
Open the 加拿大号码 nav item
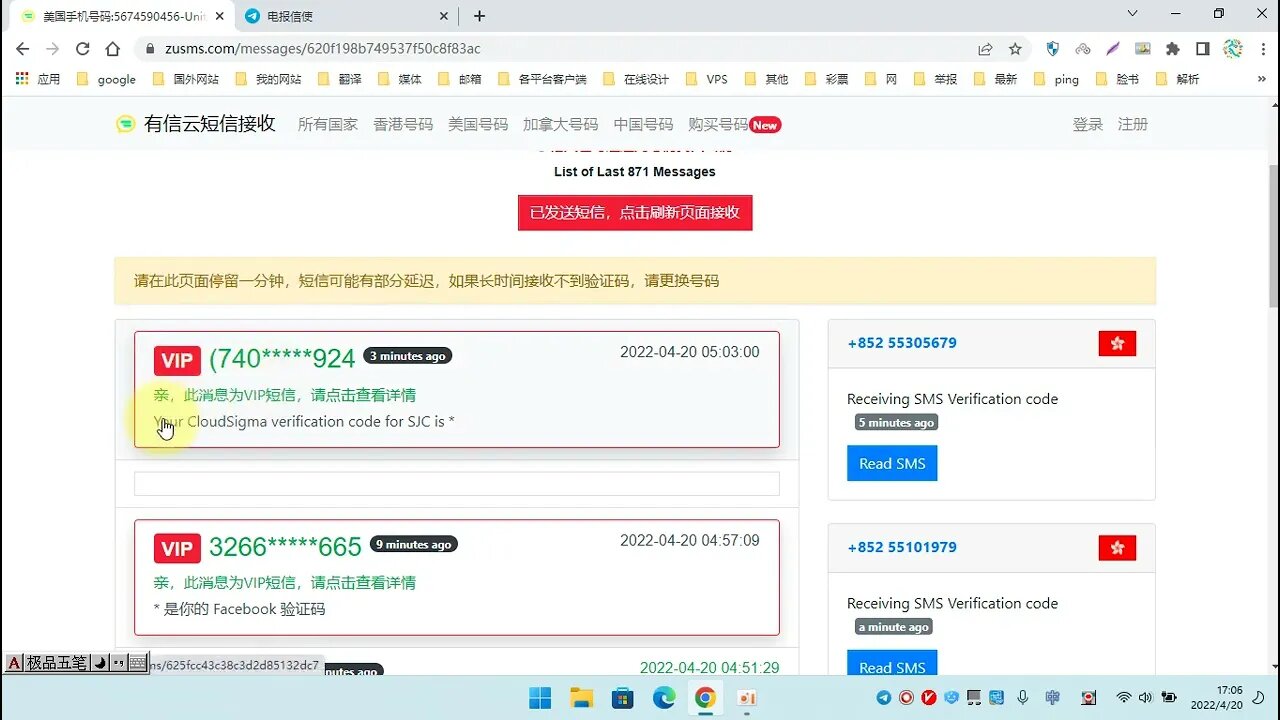560,124
